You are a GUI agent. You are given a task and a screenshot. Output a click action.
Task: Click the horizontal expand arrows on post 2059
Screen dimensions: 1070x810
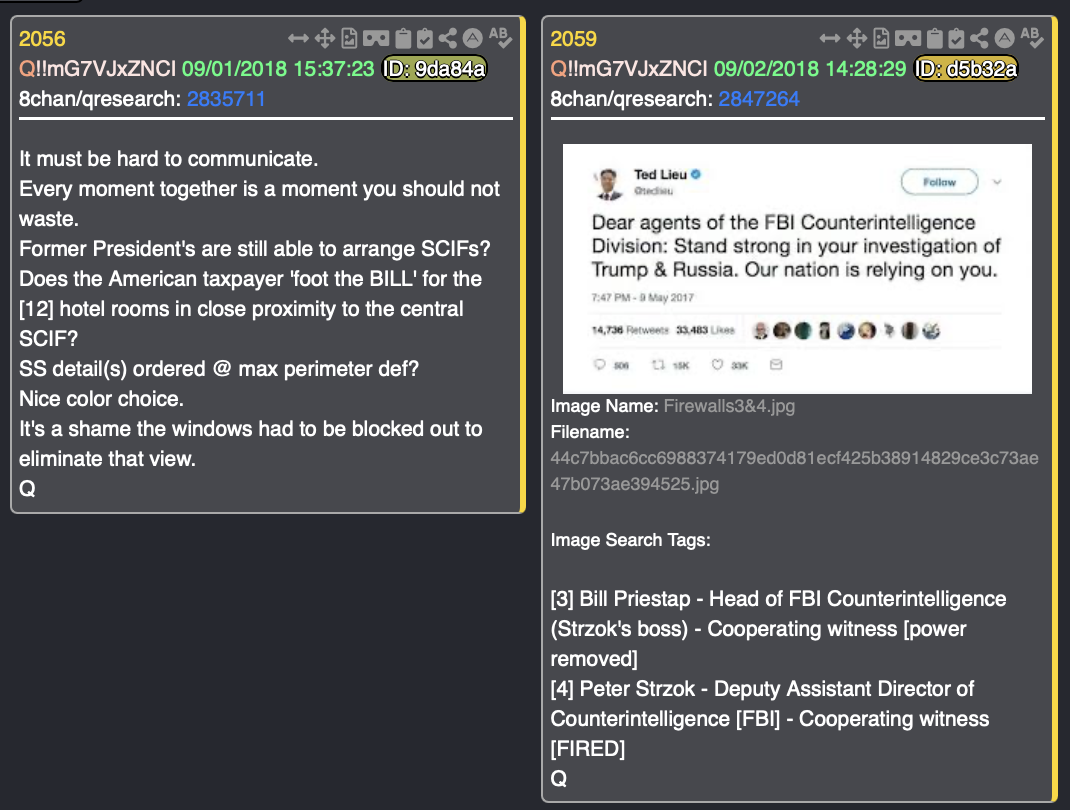tap(830, 38)
